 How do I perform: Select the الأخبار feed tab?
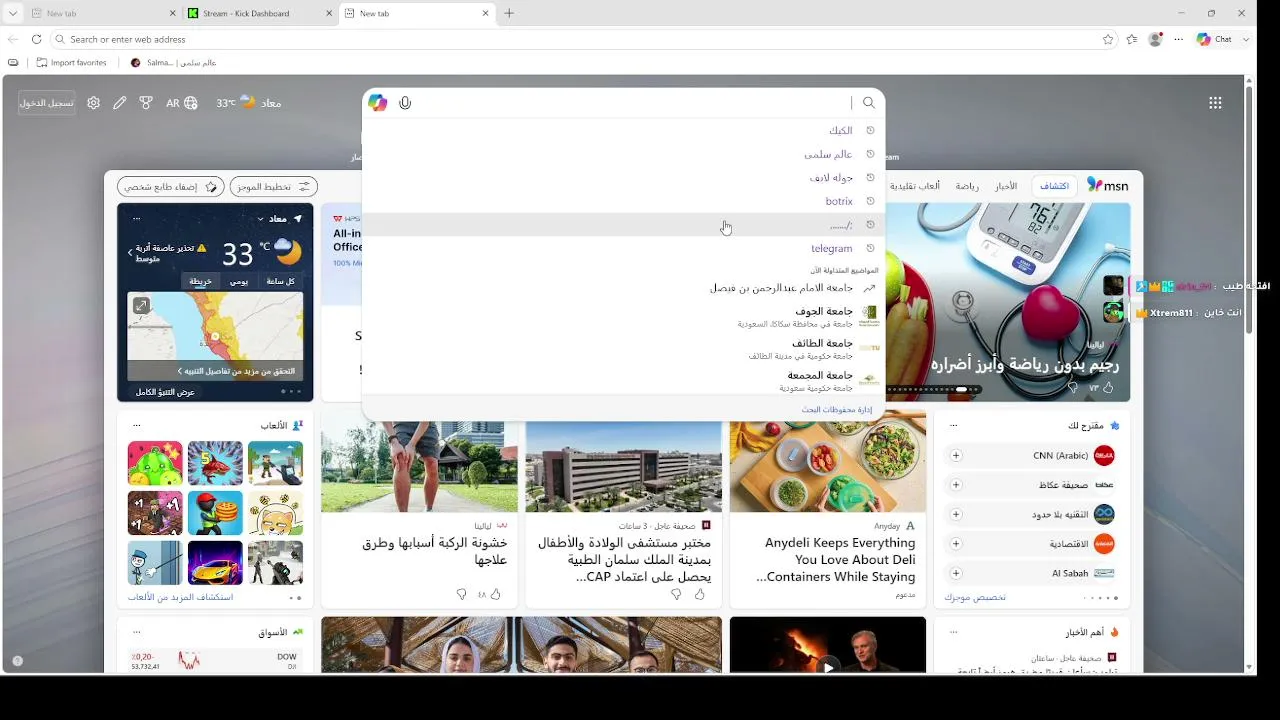click(x=1006, y=186)
